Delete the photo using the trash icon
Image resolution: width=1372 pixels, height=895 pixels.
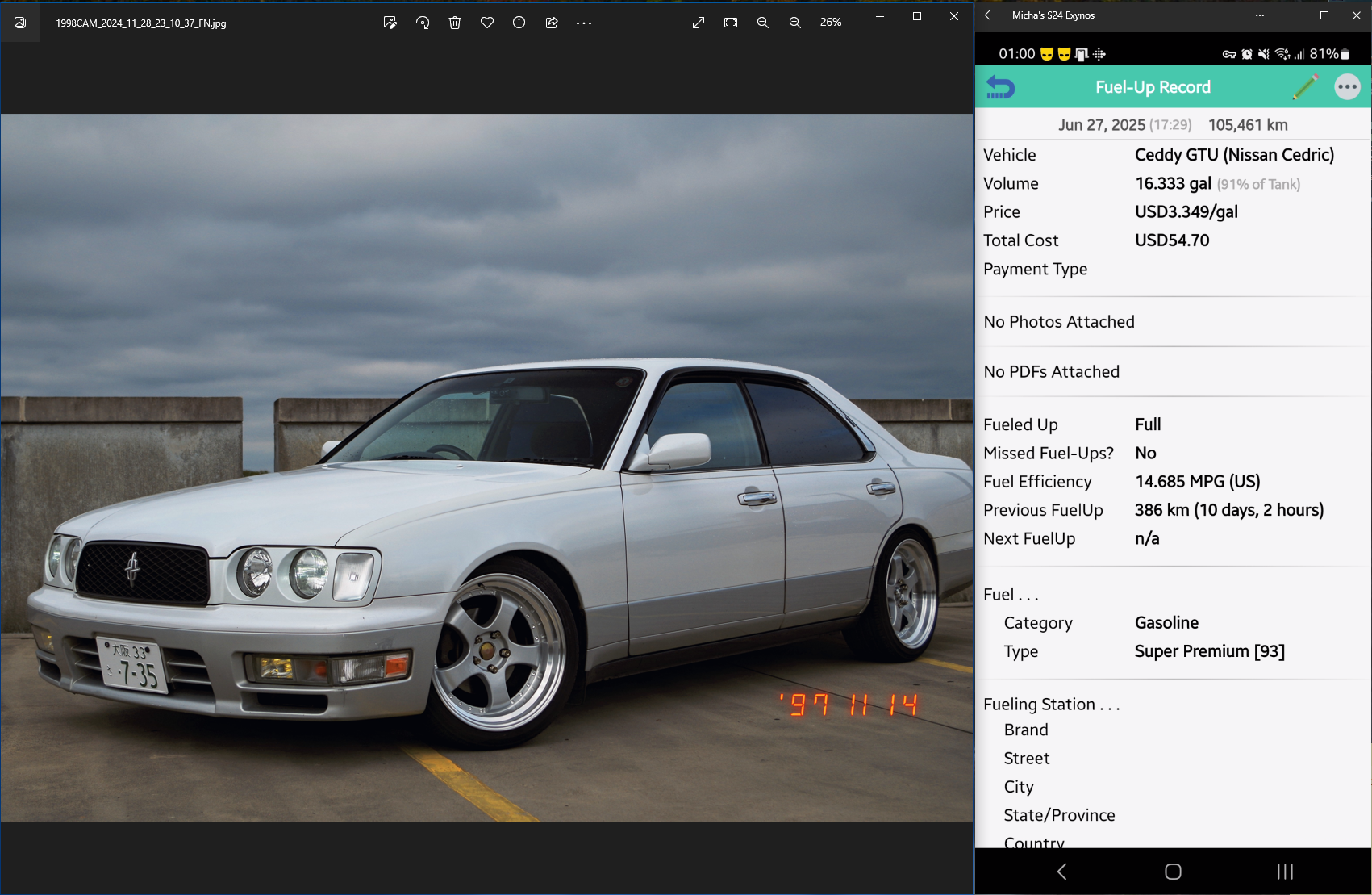[455, 23]
